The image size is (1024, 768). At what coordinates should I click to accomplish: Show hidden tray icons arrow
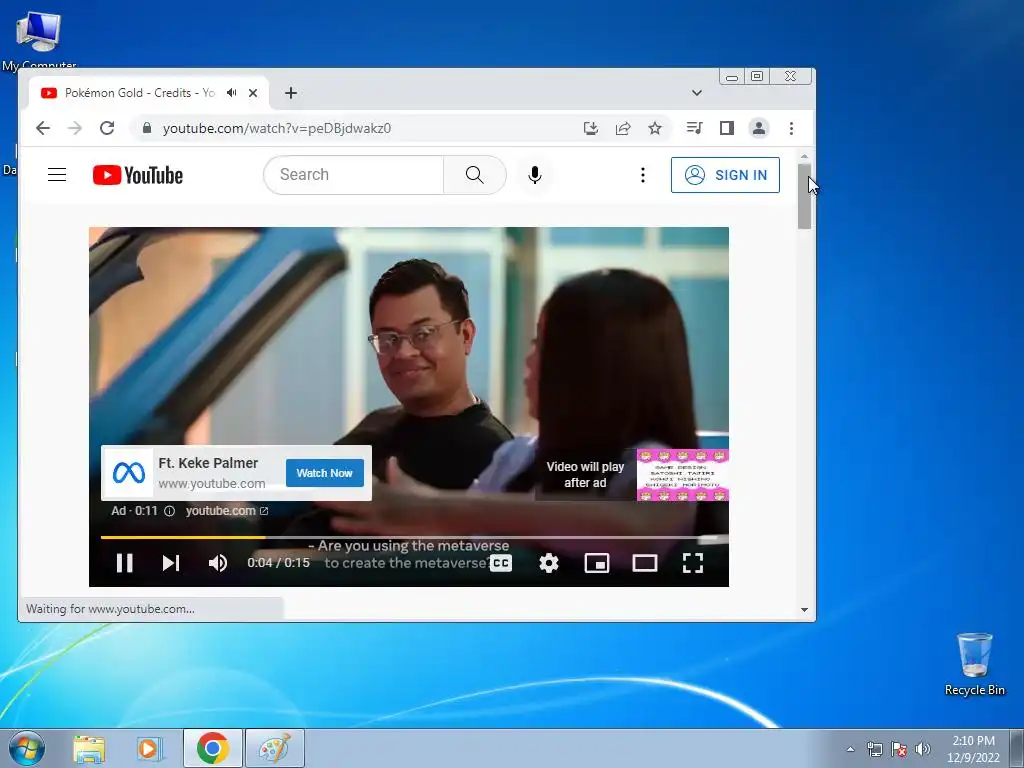[850, 749]
